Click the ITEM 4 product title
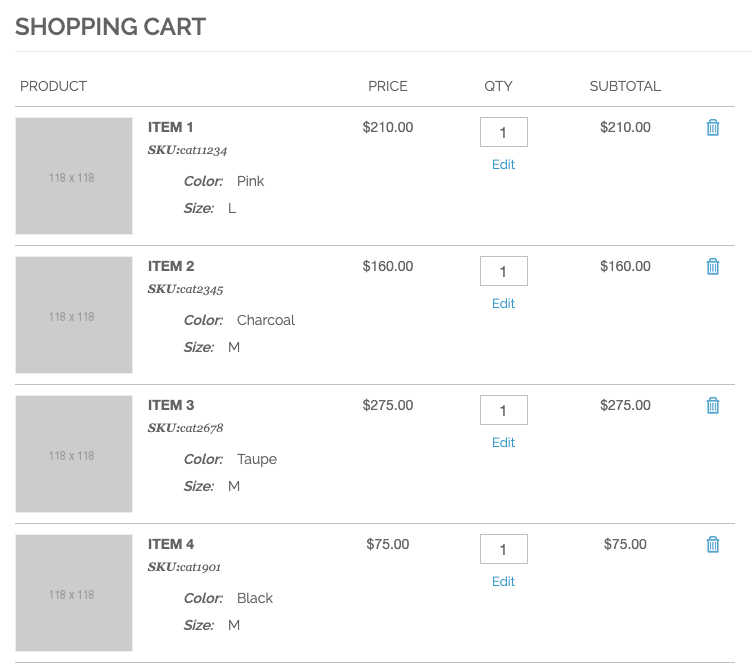Screen dimensions: 752x663 coord(171,544)
